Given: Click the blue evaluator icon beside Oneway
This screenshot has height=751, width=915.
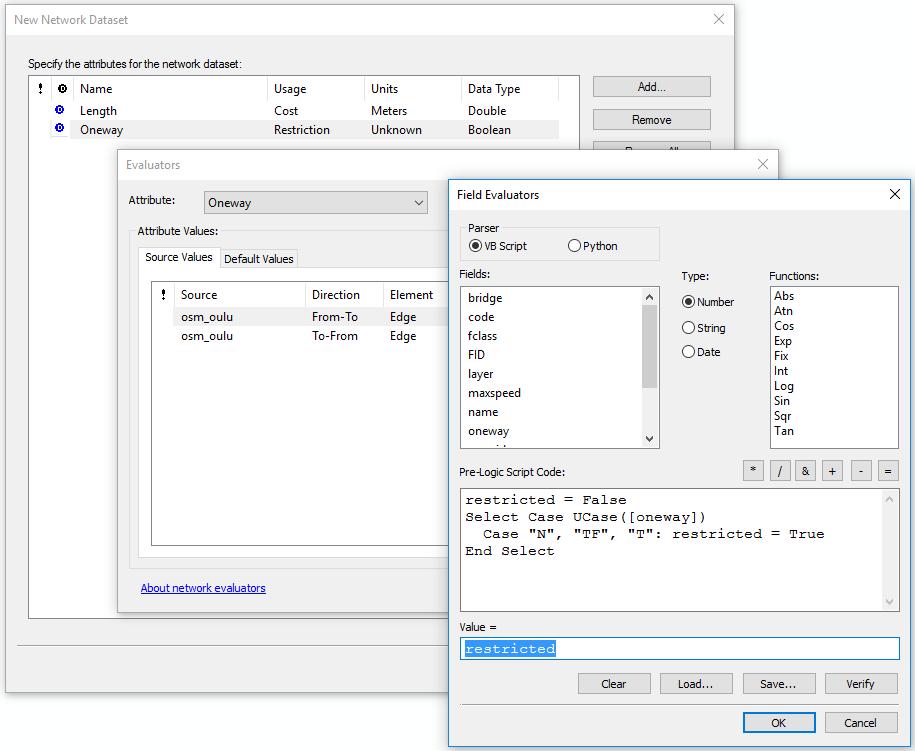Looking at the screenshot, I should coord(60,128).
